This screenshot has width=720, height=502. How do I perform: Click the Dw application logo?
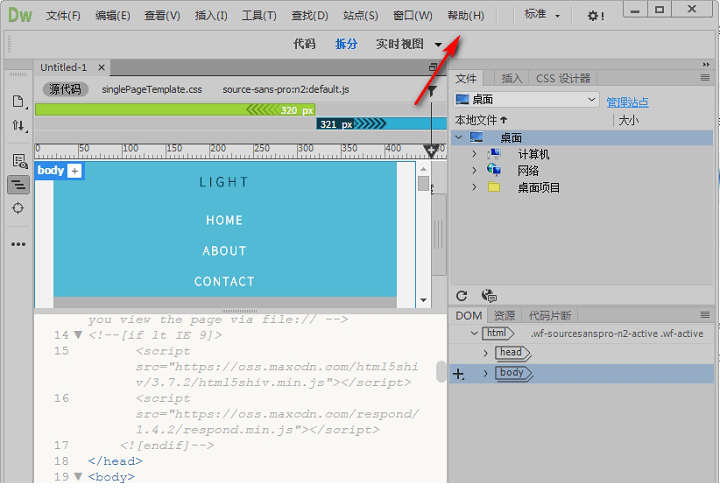click(20, 15)
